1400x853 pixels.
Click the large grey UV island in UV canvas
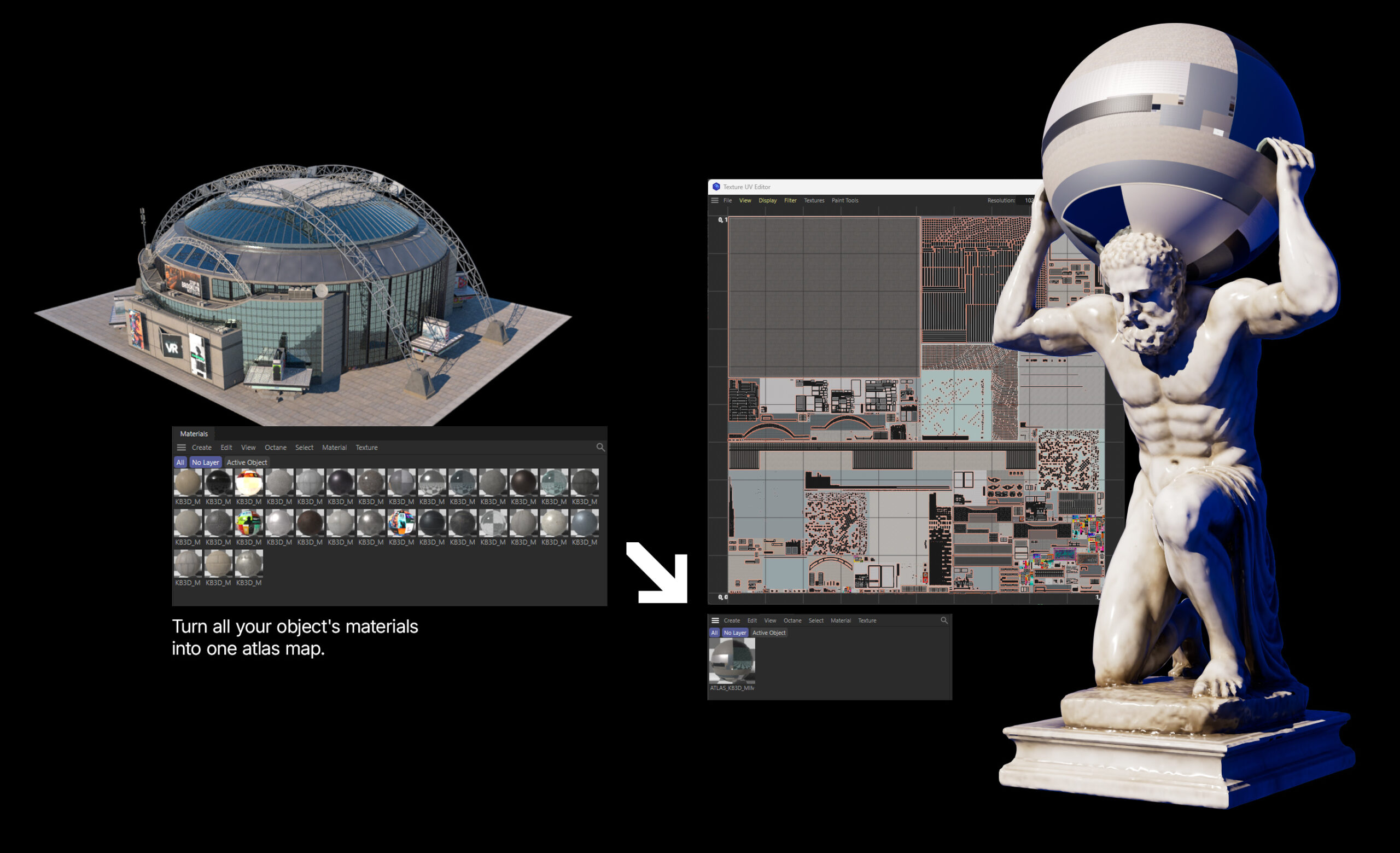click(x=824, y=296)
